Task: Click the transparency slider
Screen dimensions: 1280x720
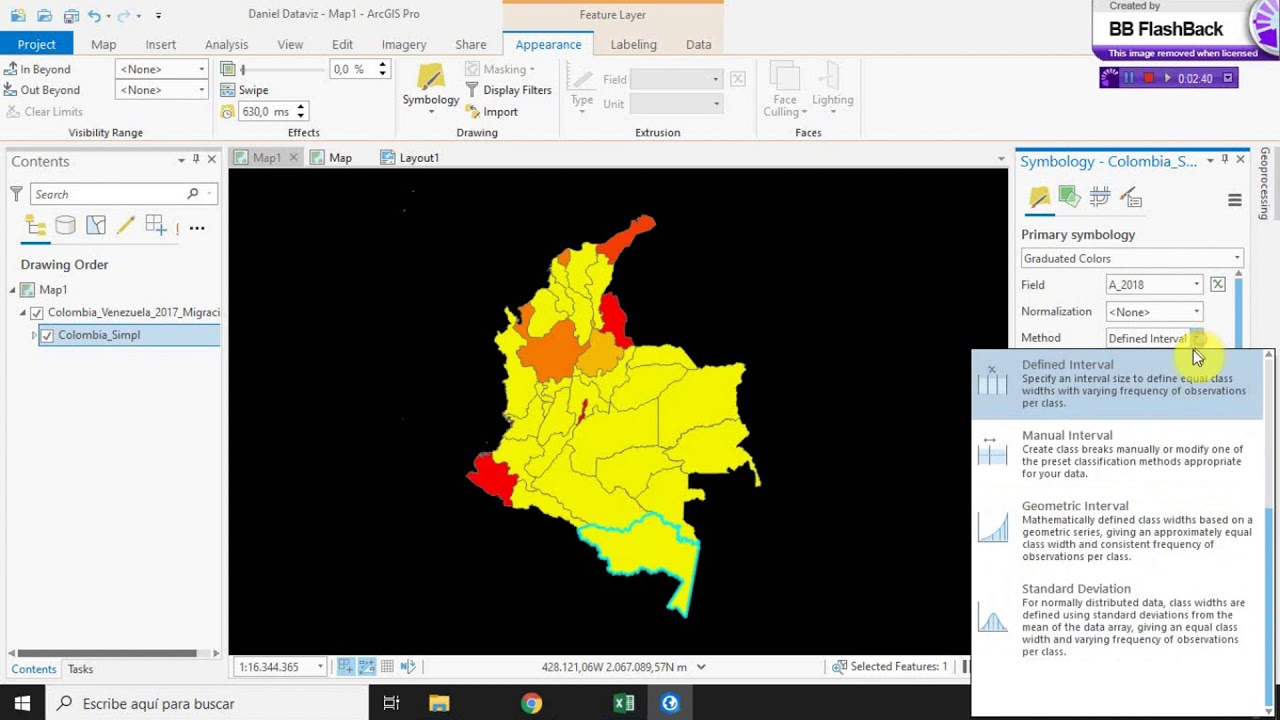Action: pyautogui.click(x=282, y=70)
